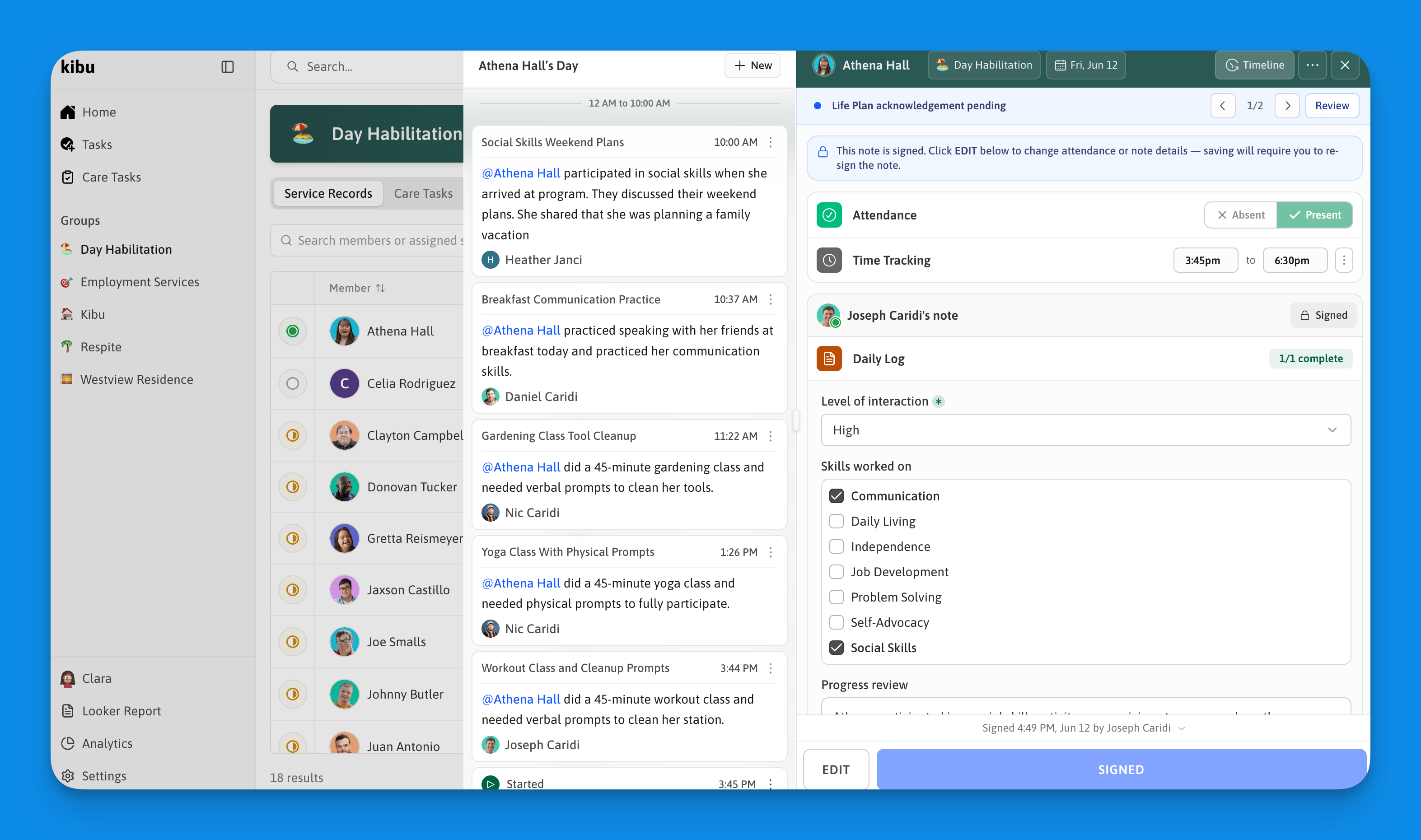Open Settings gear
The image size is (1421, 840).
[x=93, y=776]
